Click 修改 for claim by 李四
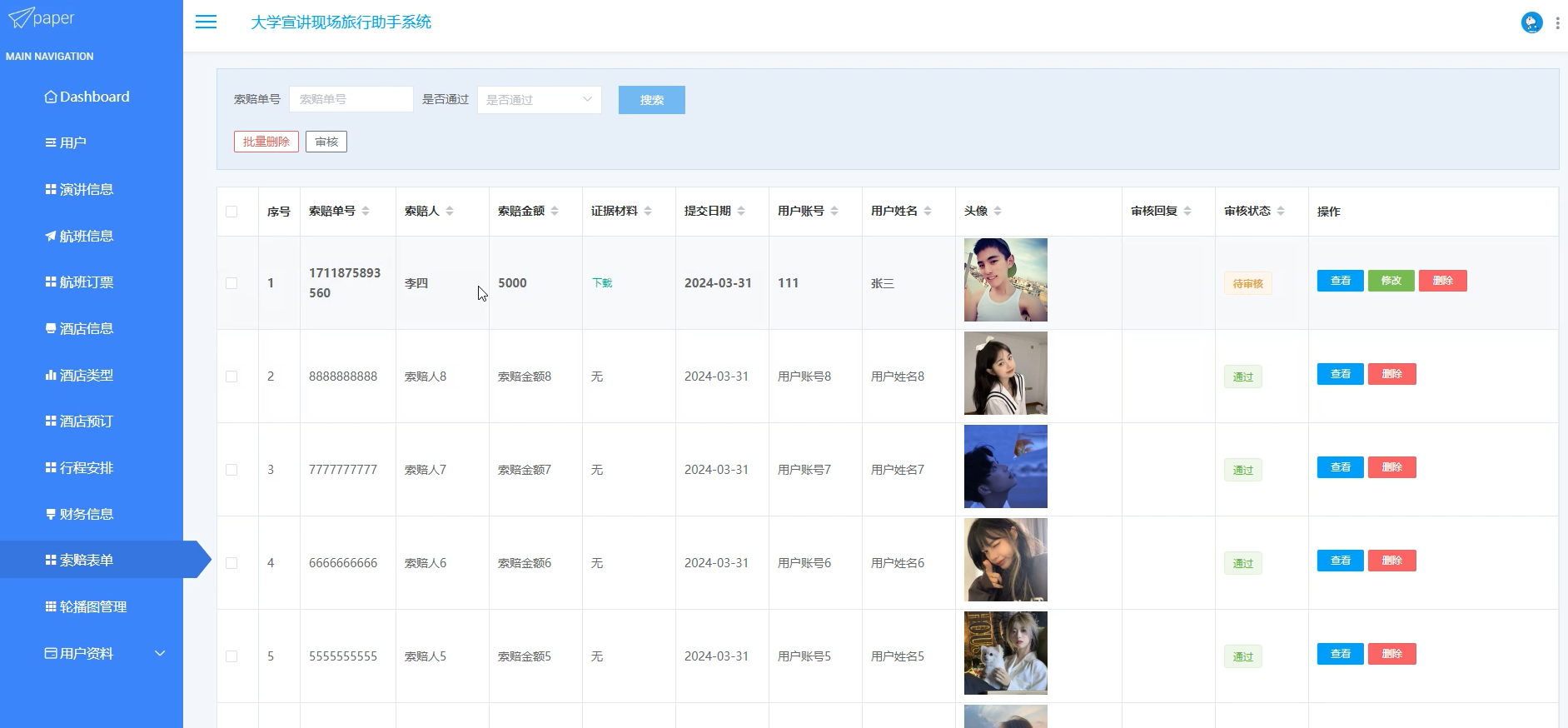 coord(1391,281)
